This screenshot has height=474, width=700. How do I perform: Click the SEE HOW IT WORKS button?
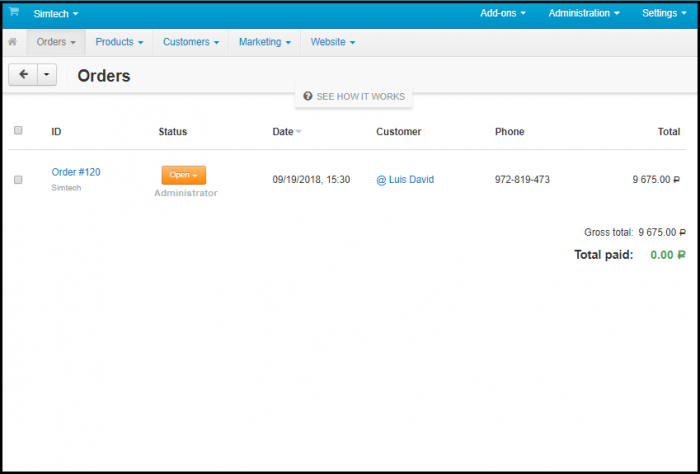point(354,96)
